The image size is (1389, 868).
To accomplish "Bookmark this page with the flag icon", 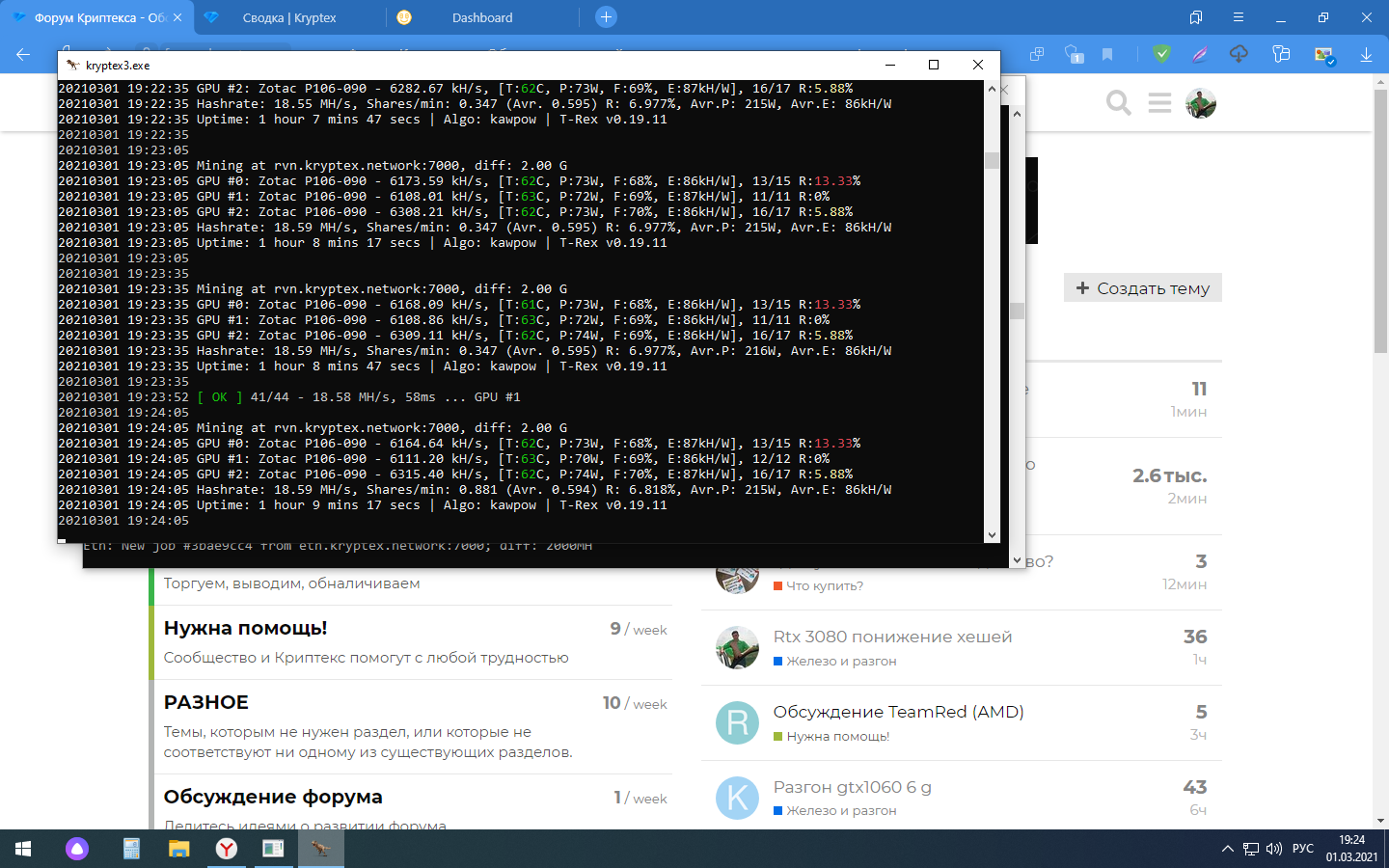I will 1107,55.
